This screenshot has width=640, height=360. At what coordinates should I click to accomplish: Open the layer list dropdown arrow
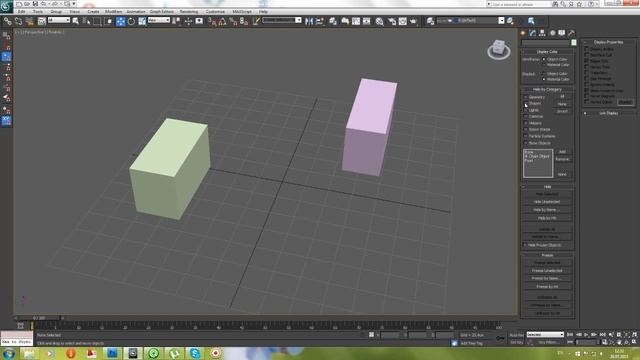502,20
